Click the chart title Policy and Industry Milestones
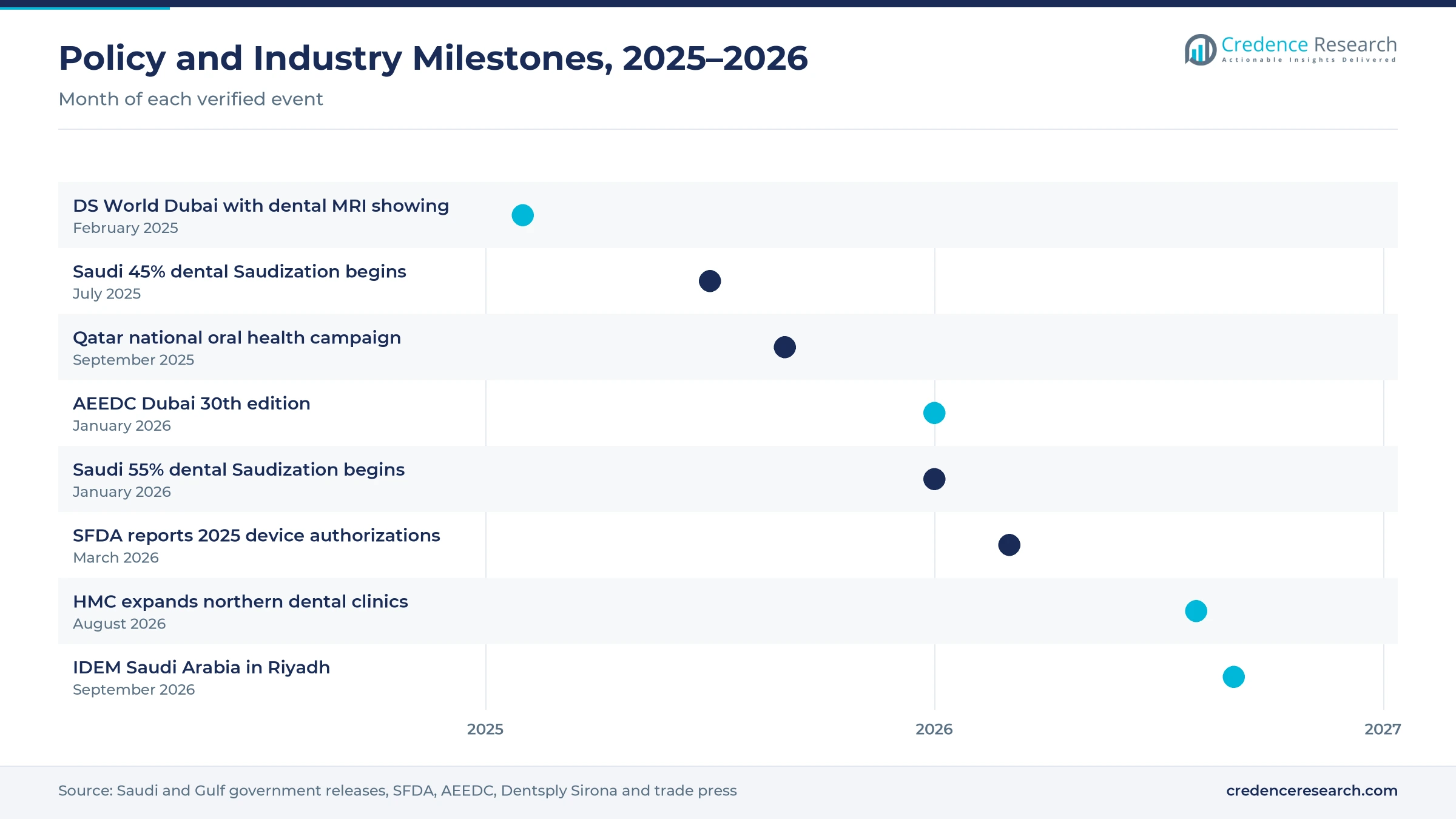The height and width of the screenshot is (819, 1456). (x=433, y=58)
